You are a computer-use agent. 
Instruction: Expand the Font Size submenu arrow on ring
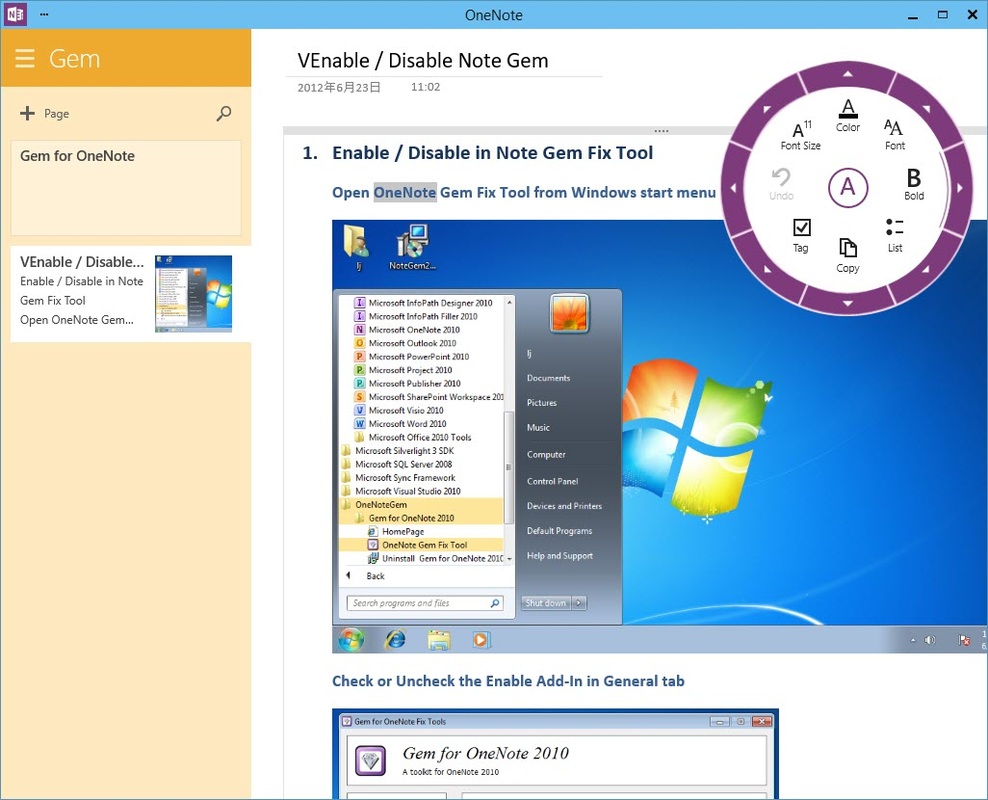click(x=767, y=108)
